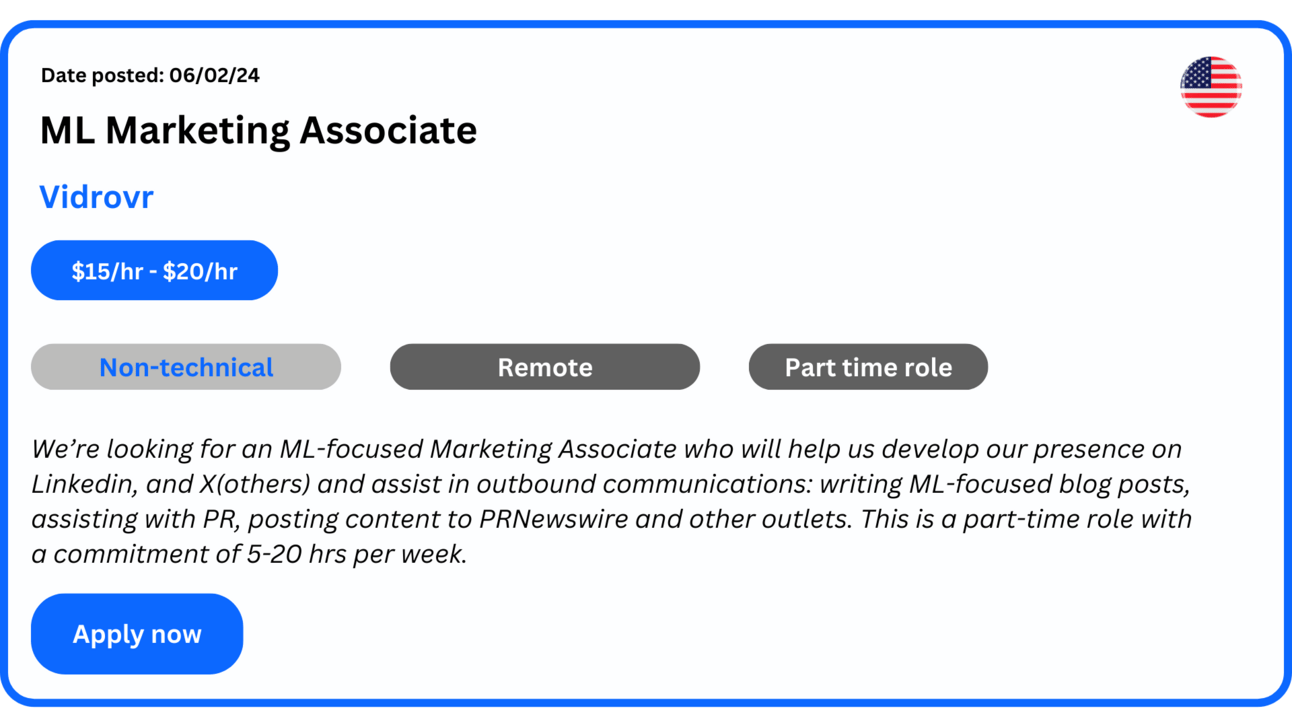Click the word Linkedin in the description
The image size is (1292, 727).
pyautogui.click(x=82, y=484)
